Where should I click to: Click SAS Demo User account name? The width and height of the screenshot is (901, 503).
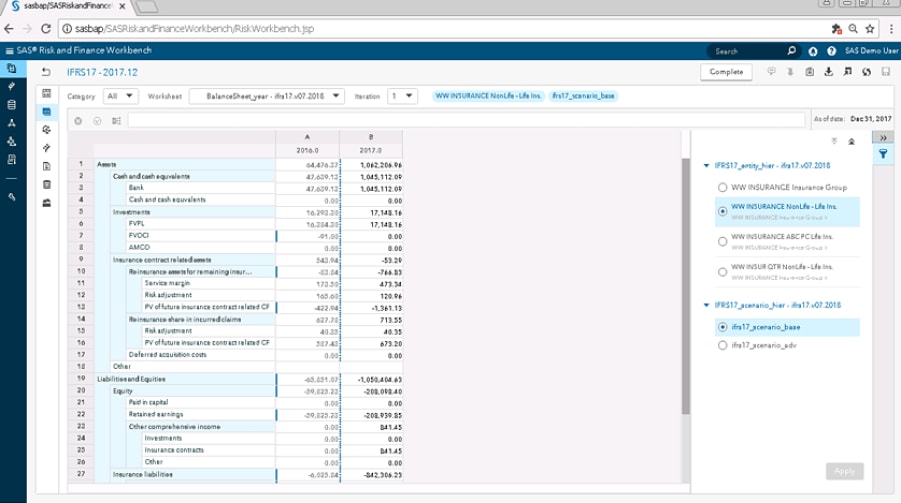[871, 51]
